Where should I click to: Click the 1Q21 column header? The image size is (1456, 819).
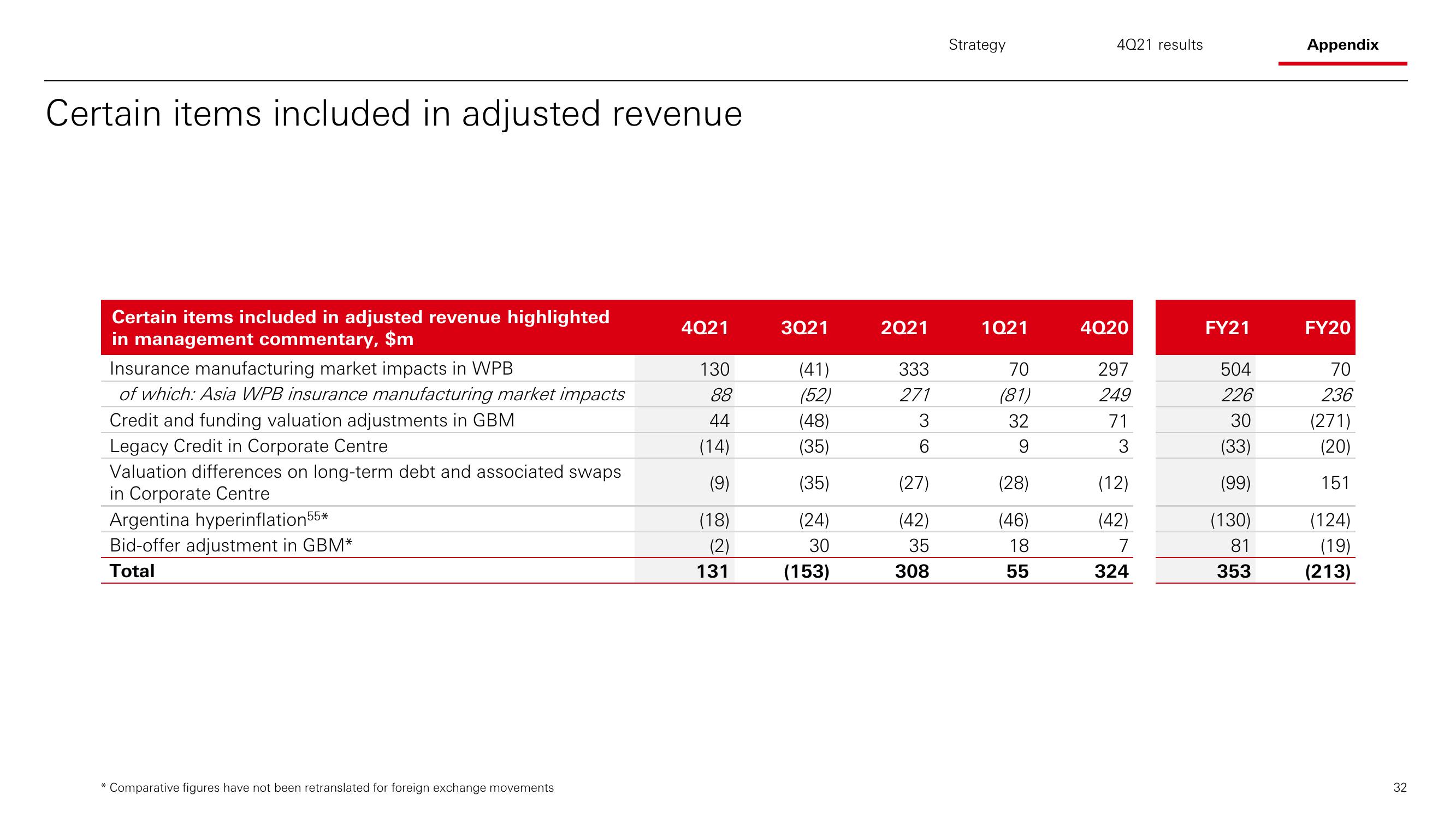coord(1004,328)
